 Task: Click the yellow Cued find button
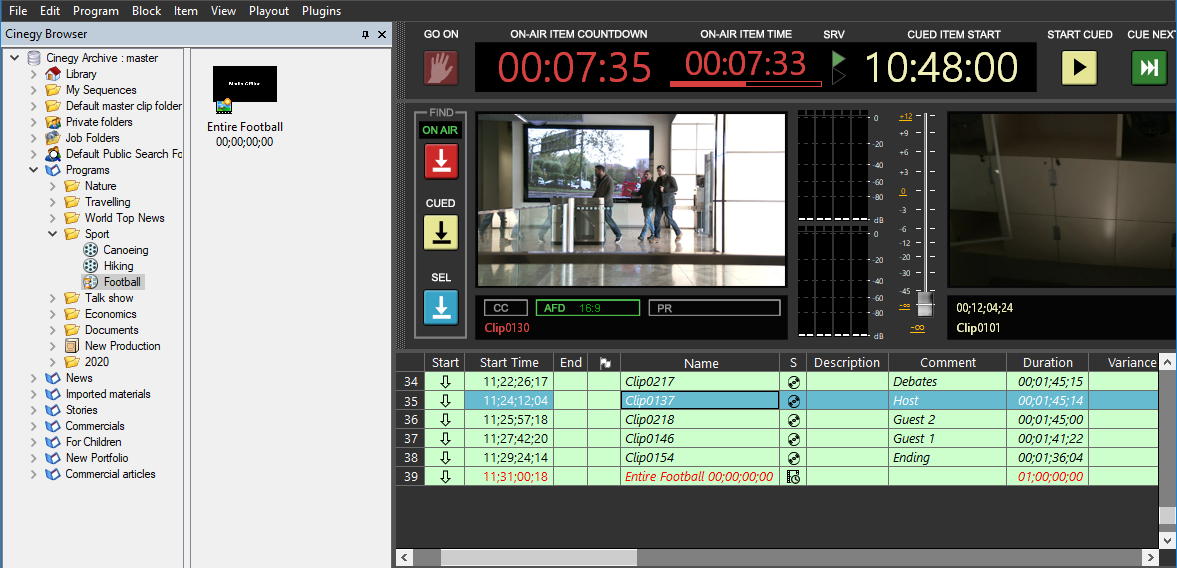tap(441, 232)
